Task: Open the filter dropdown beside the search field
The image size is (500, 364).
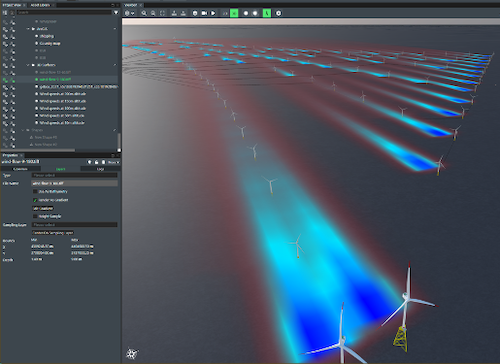Action: 116,12
